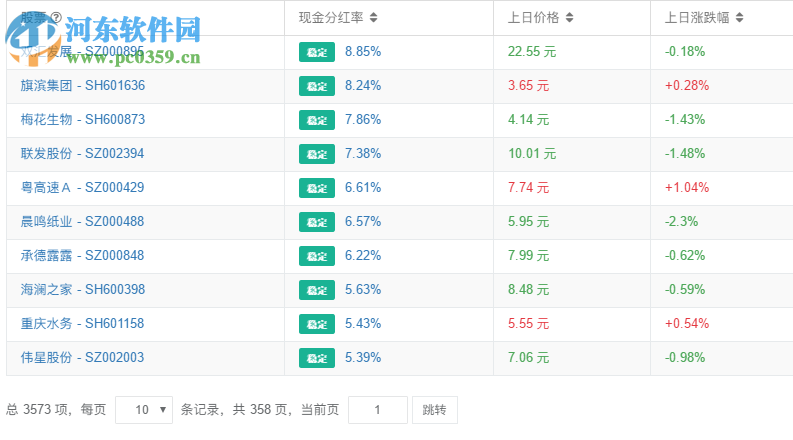Click the 上日价格 column header text
The height and width of the screenshot is (440, 793).
click(534, 18)
